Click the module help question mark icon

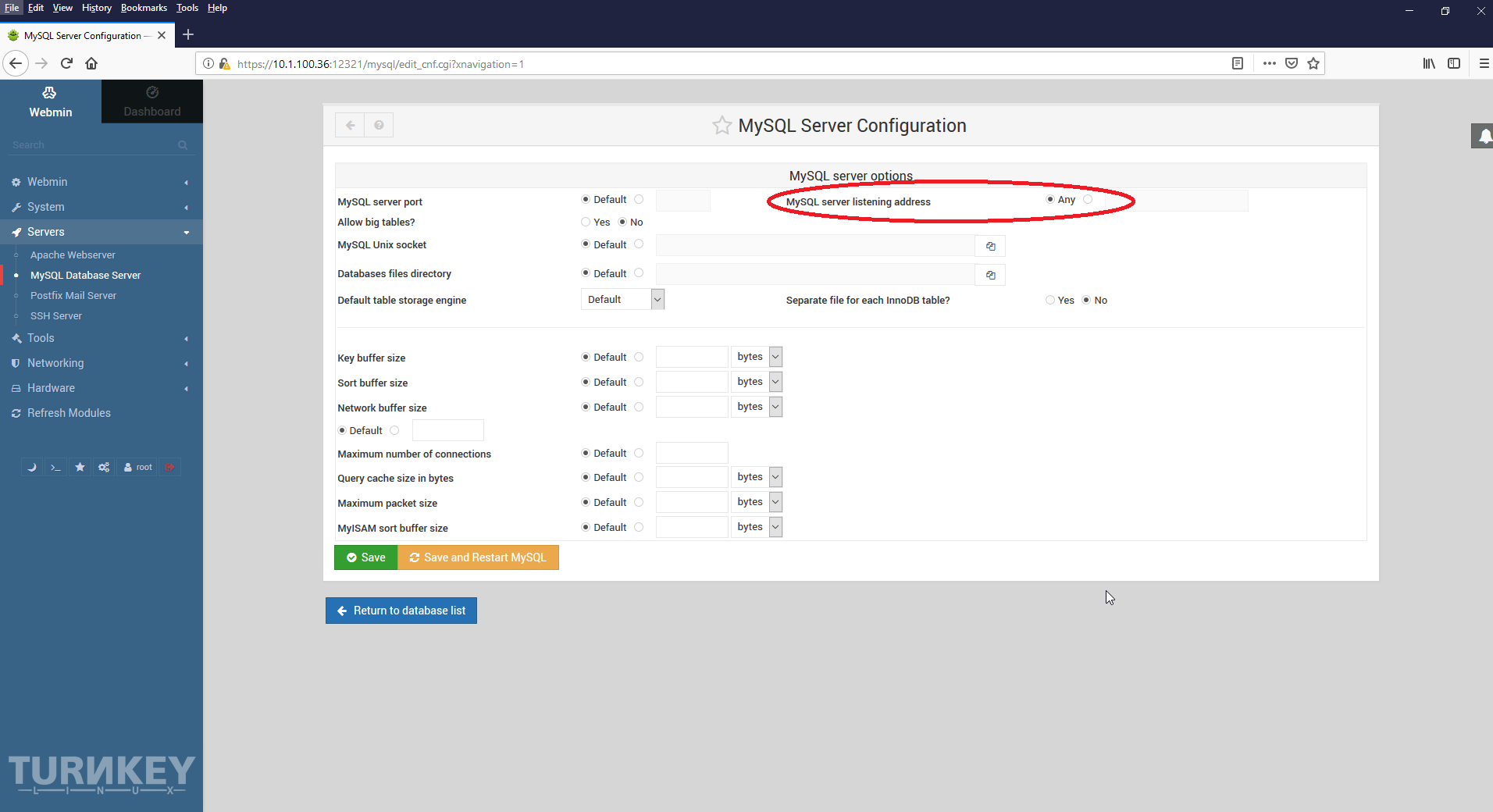coord(379,125)
